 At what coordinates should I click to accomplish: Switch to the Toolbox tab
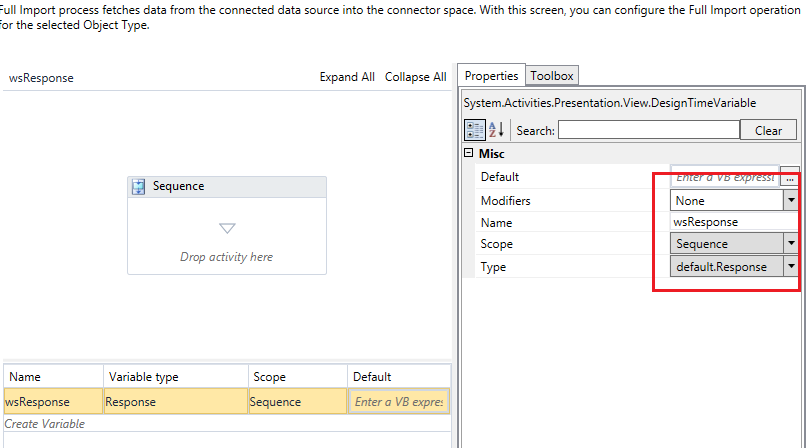[x=552, y=76]
